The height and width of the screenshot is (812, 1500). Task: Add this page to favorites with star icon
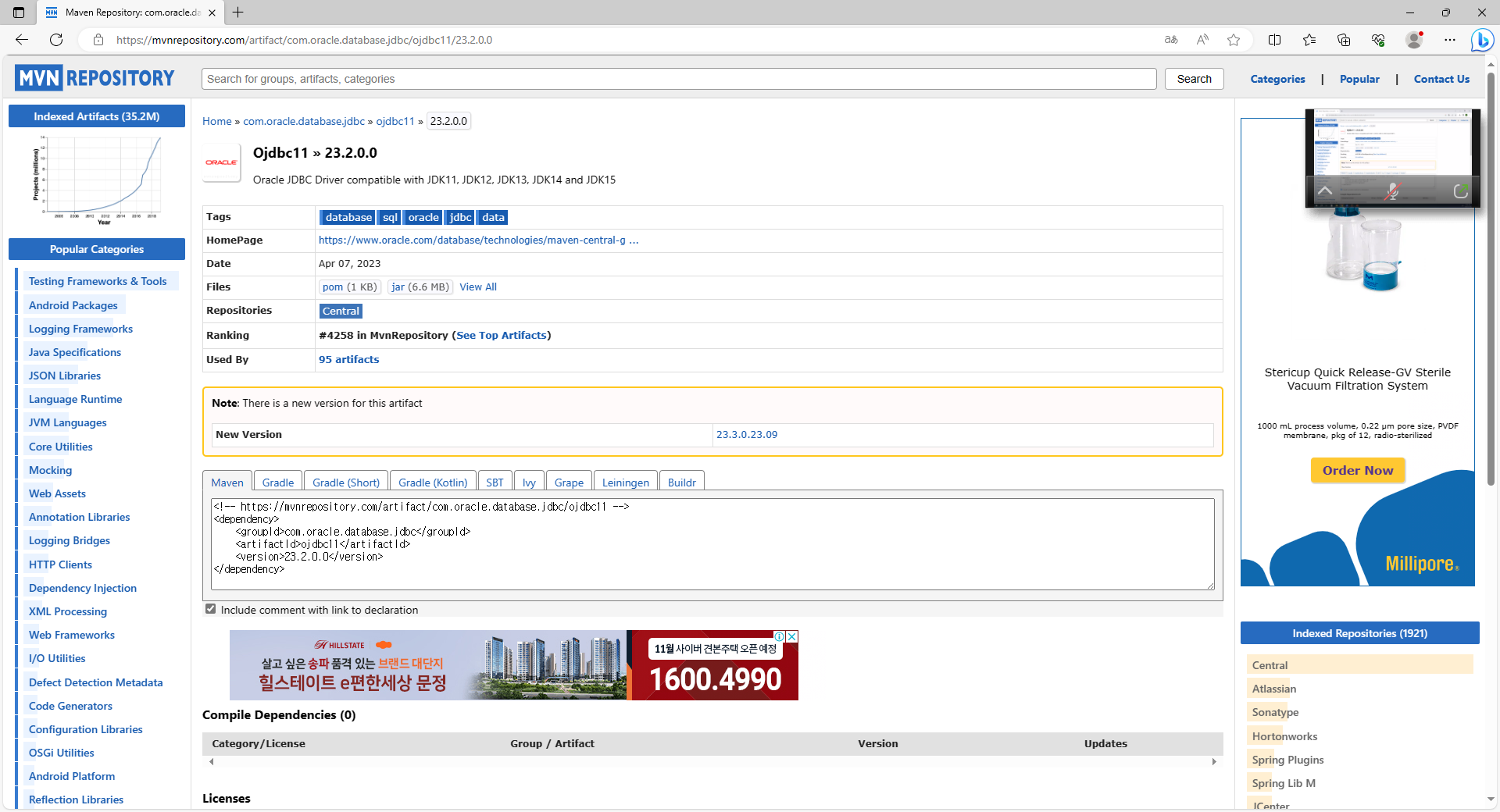[1234, 40]
